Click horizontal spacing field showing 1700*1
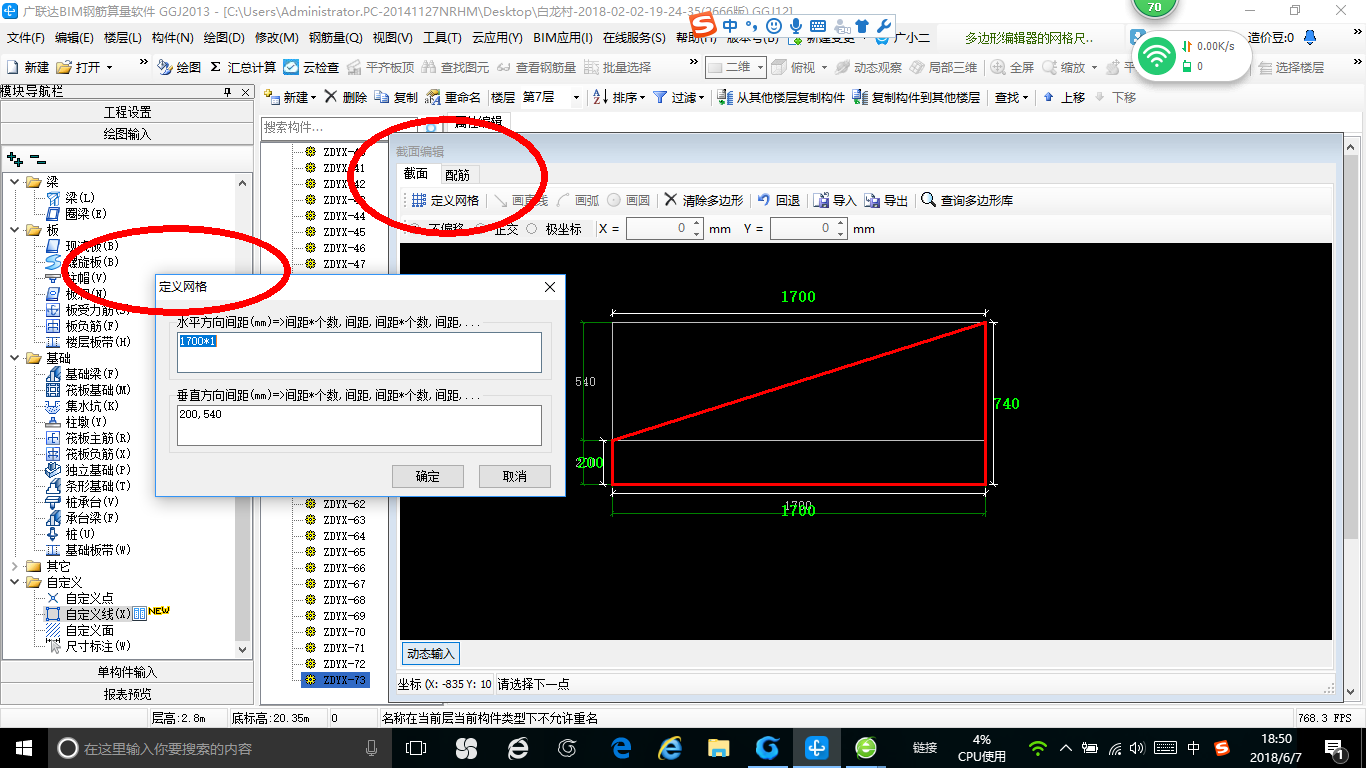The height and width of the screenshot is (768, 1366). 359,352
